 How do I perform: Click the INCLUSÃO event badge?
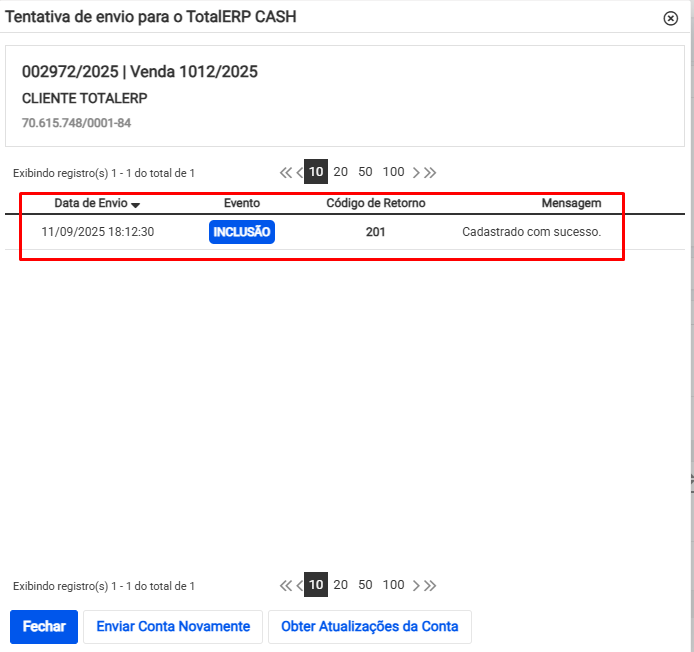pos(241,232)
